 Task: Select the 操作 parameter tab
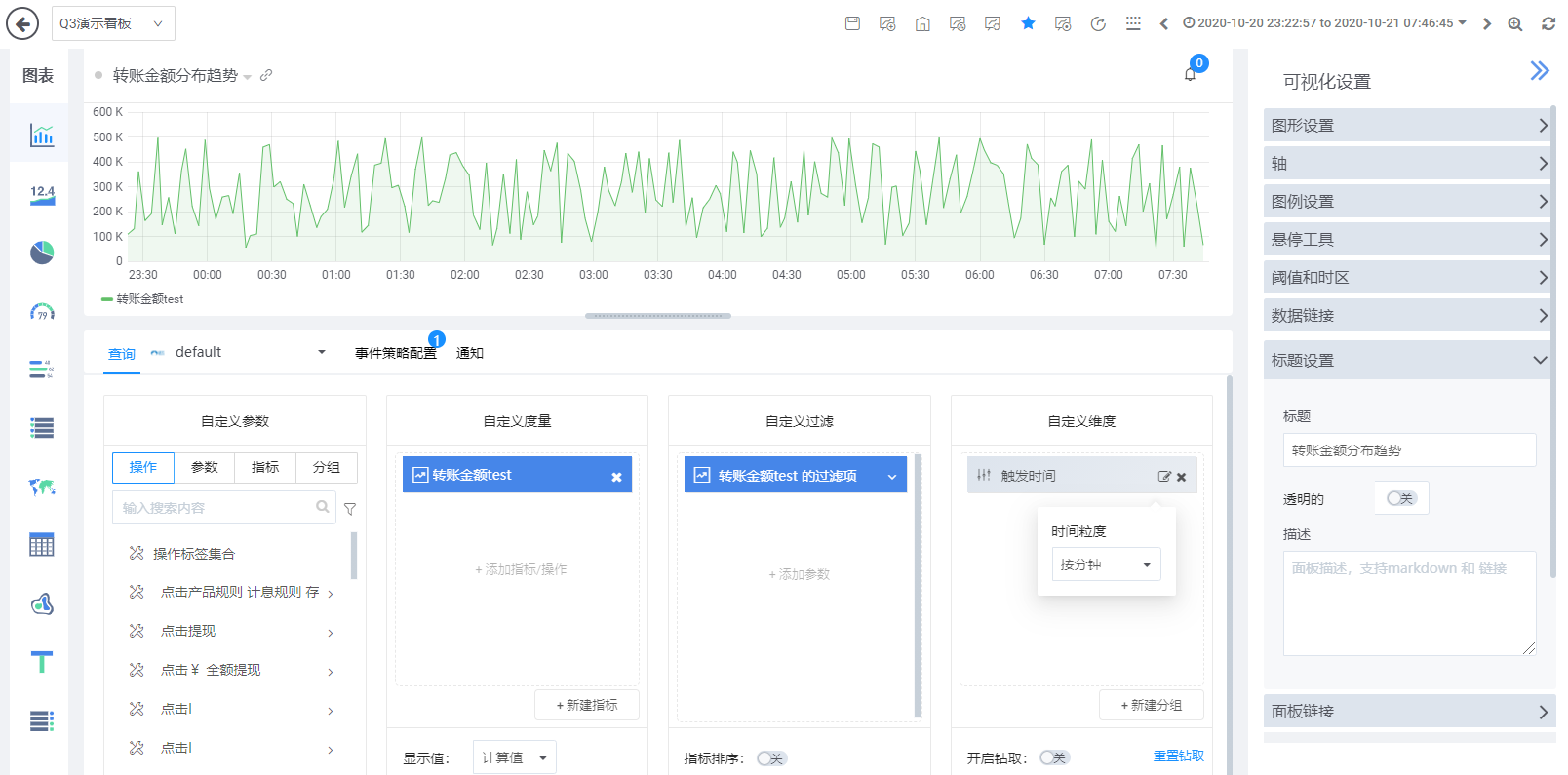click(143, 468)
